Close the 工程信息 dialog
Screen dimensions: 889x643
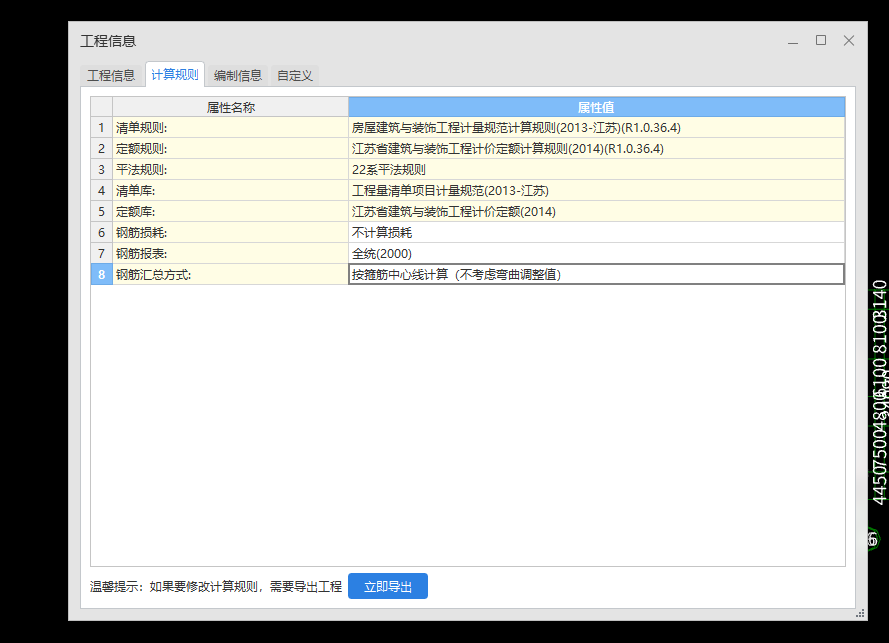[849, 40]
